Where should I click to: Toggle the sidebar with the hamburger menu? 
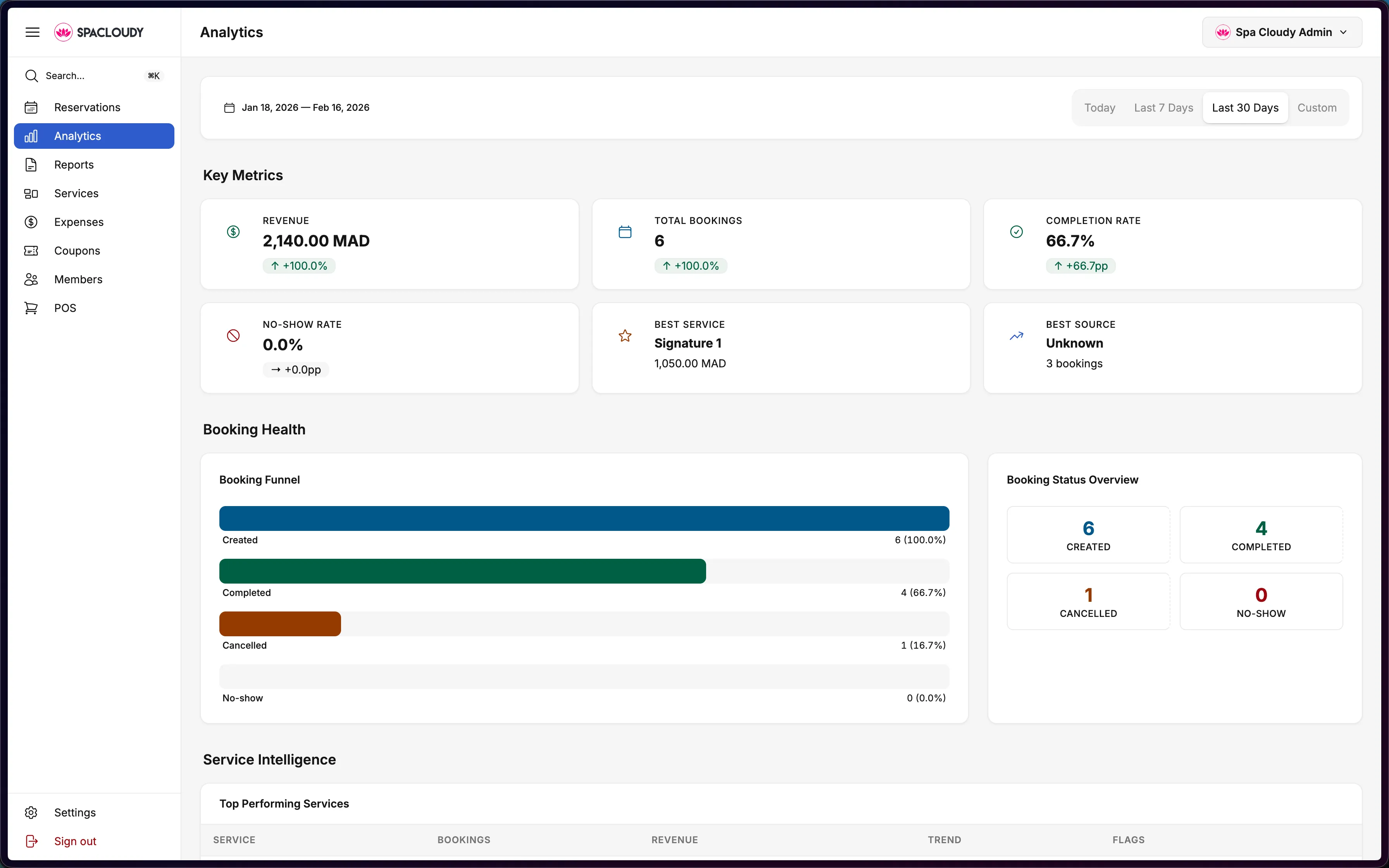tap(33, 32)
